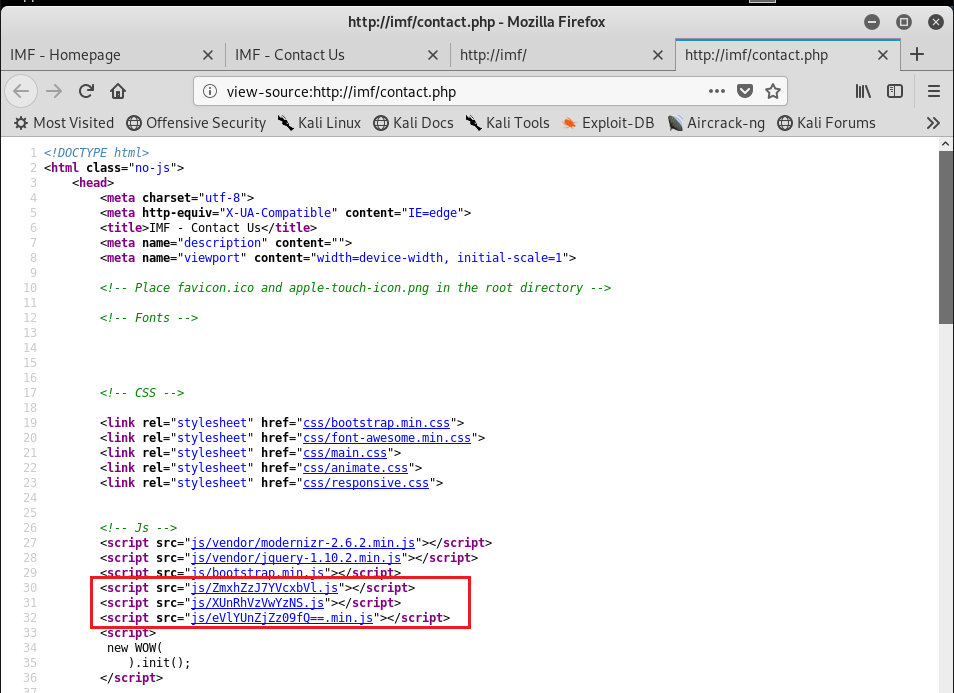Open css/font-awesome.min.css link
The height and width of the screenshot is (693, 954).
click(387, 438)
